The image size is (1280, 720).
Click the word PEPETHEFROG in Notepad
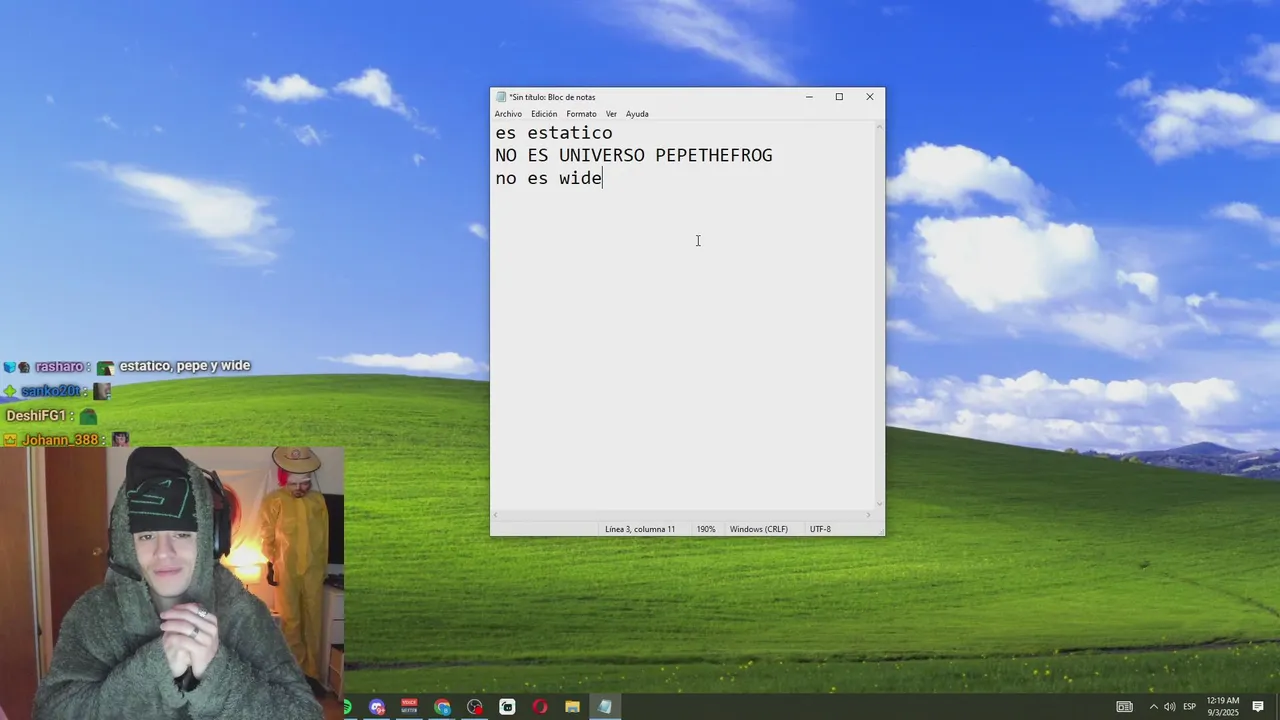click(714, 156)
